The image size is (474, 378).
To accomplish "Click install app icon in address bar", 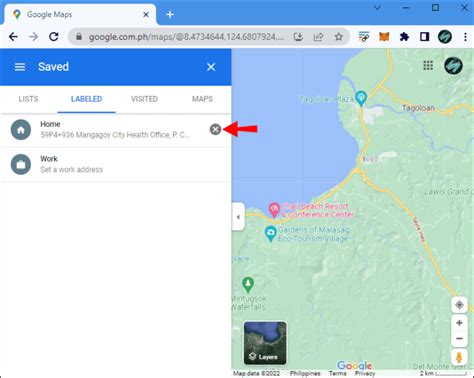I will 298,37.
